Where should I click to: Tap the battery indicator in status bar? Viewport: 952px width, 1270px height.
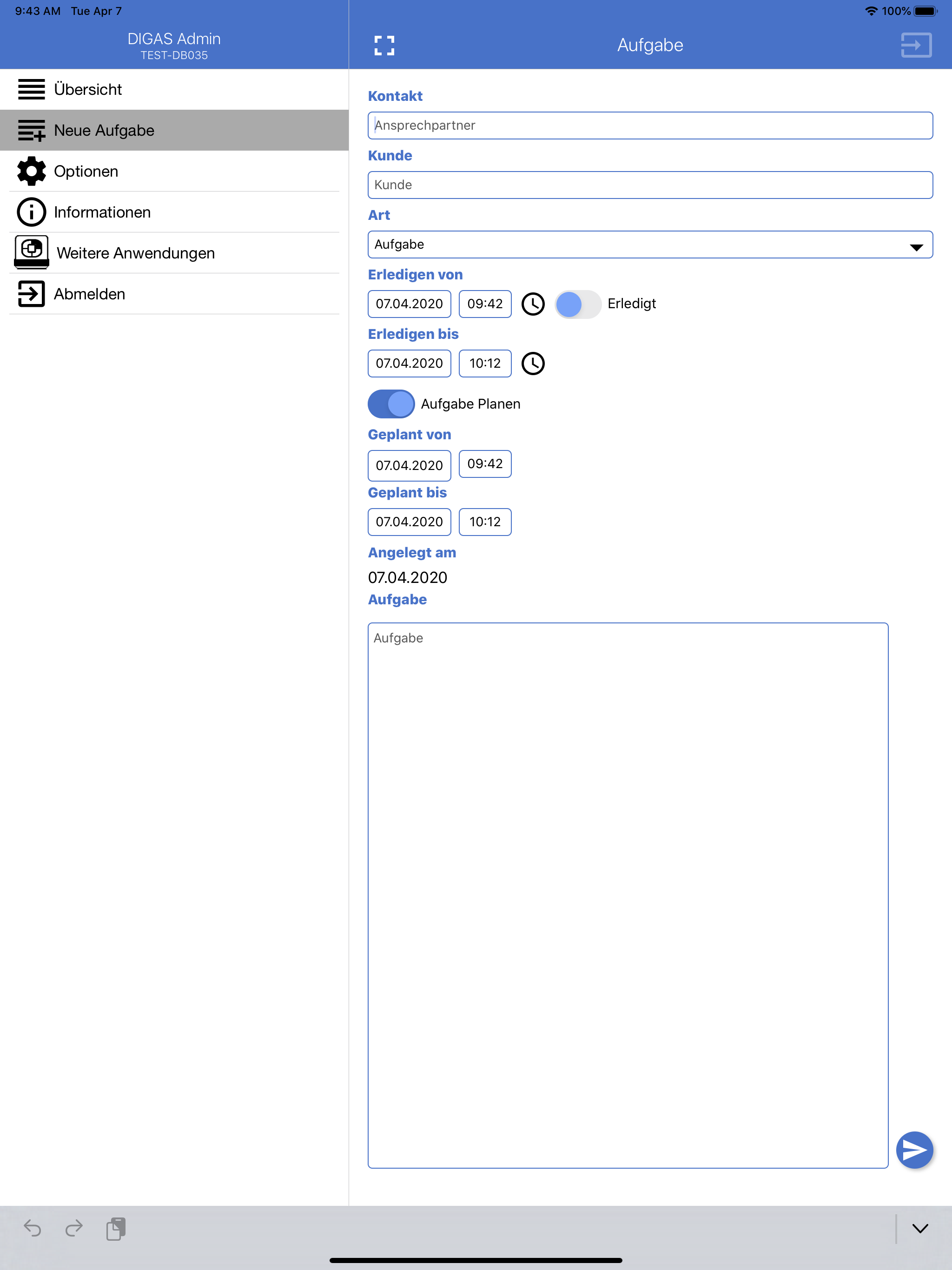tap(926, 11)
